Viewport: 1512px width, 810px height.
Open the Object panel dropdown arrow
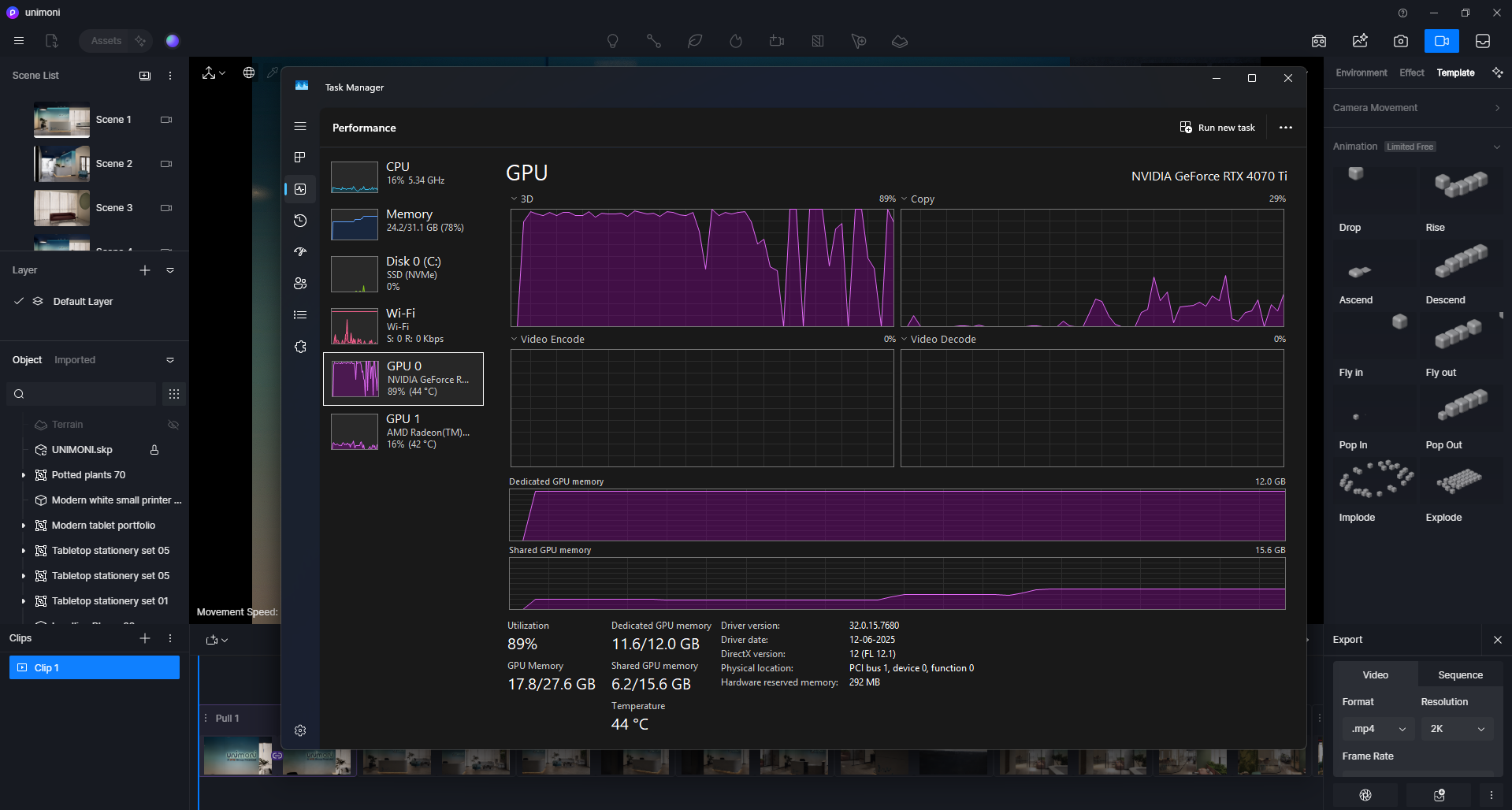(x=170, y=360)
